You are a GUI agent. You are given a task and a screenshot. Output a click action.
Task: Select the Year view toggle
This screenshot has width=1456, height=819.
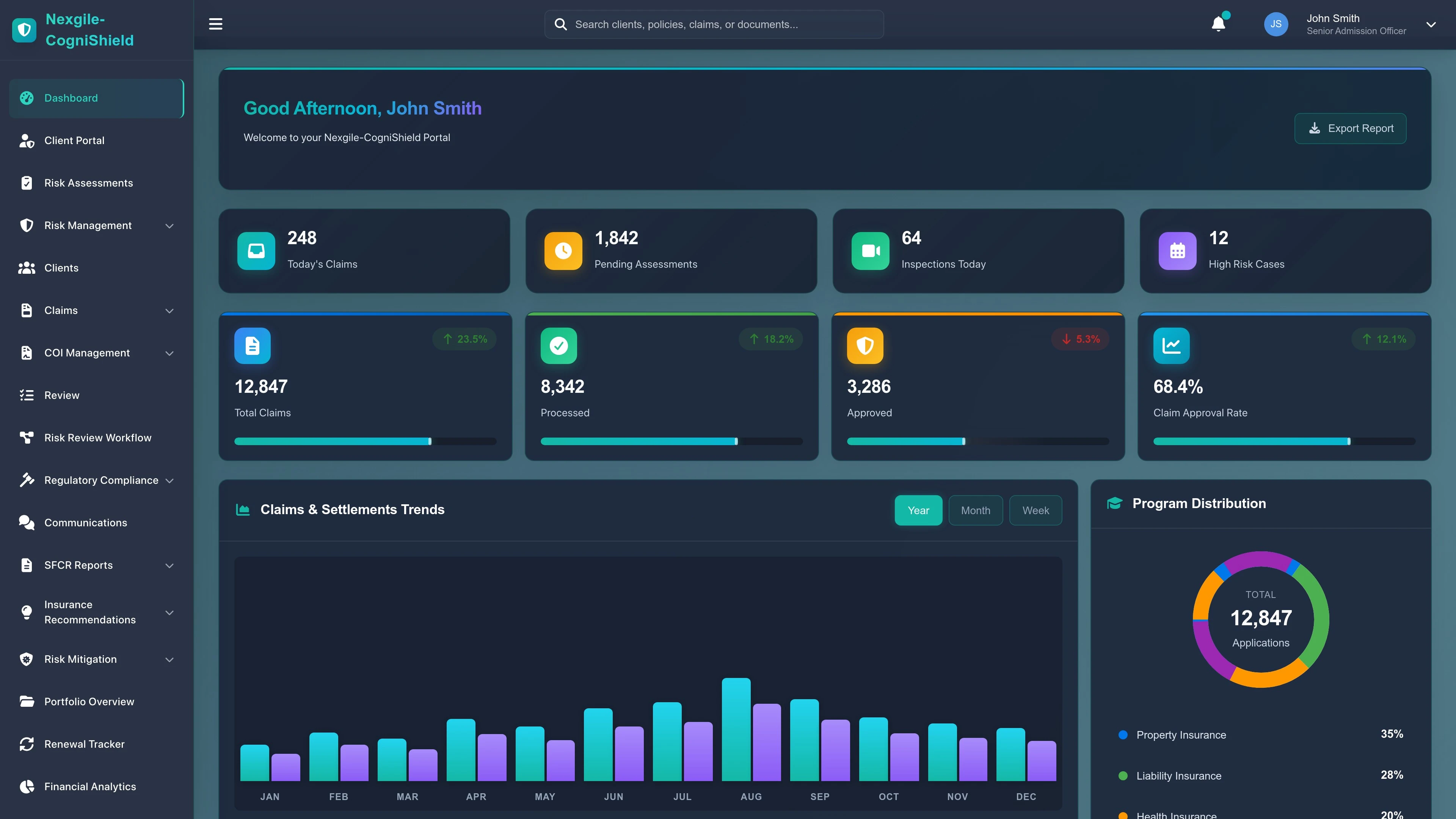coord(918,510)
